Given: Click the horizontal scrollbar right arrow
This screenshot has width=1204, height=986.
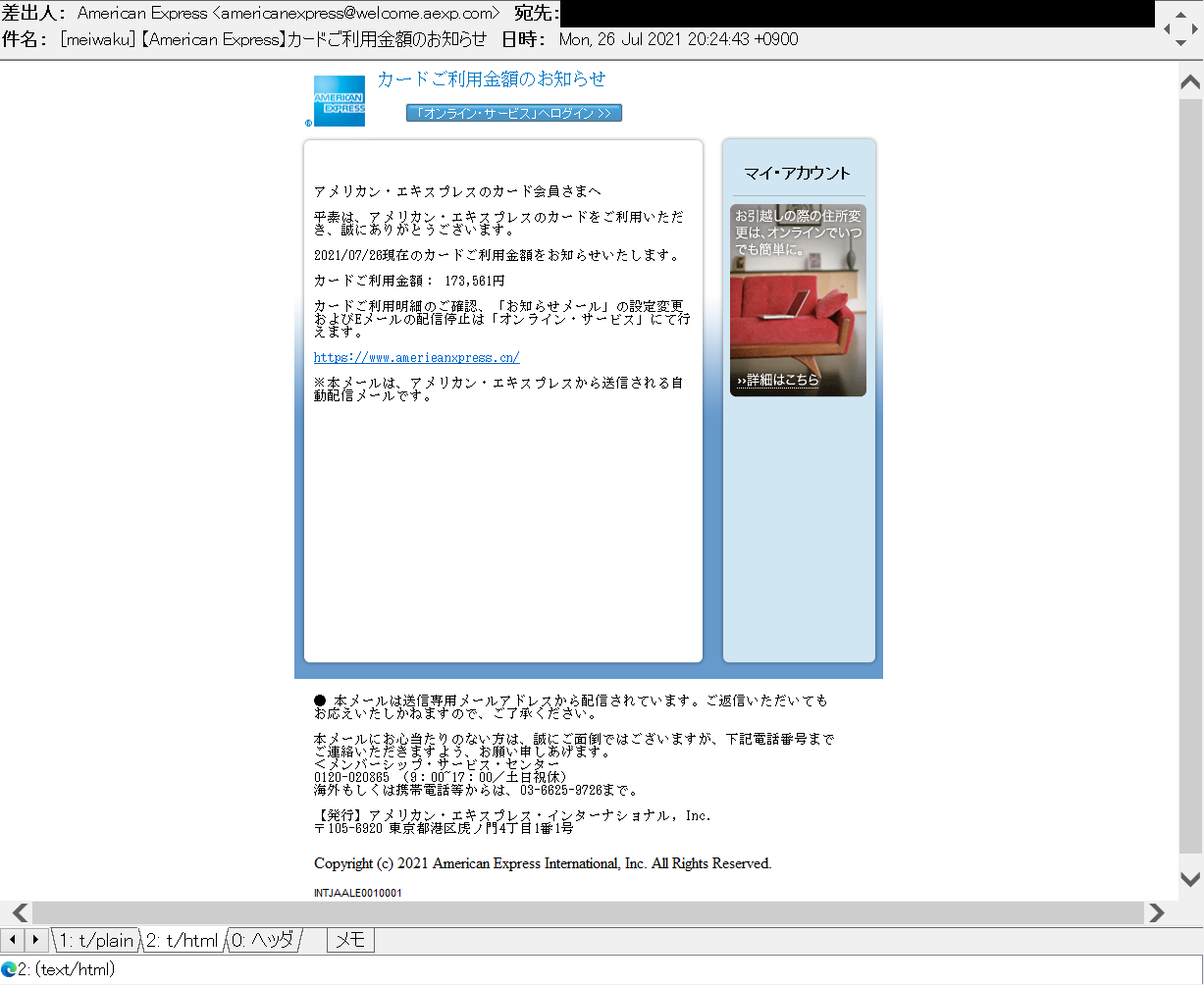Looking at the screenshot, I should (x=1157, y=913).
